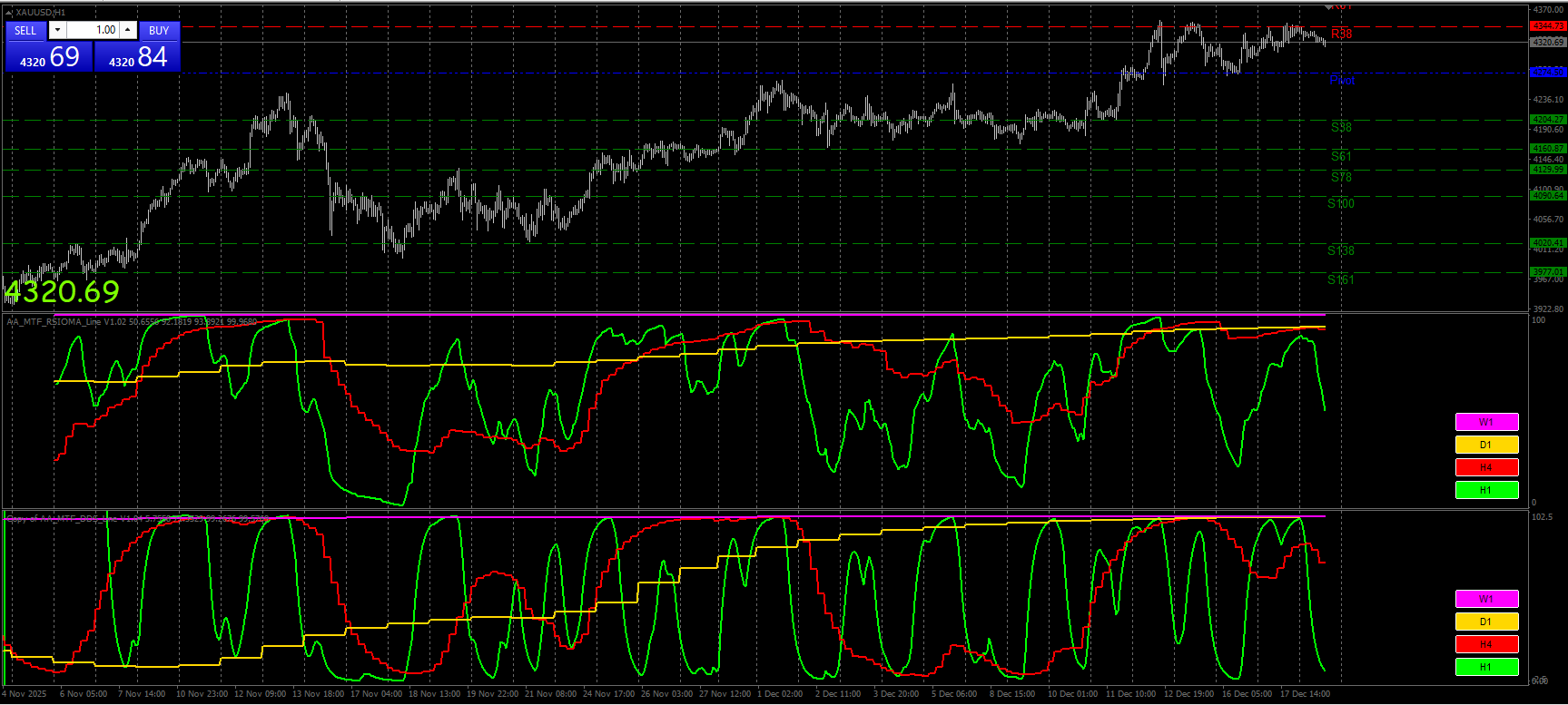This screenshot has height=705, width=1568.
Task: Toggle H1 line in RSIOMA indicator panel
Action: coord(1486,490)
